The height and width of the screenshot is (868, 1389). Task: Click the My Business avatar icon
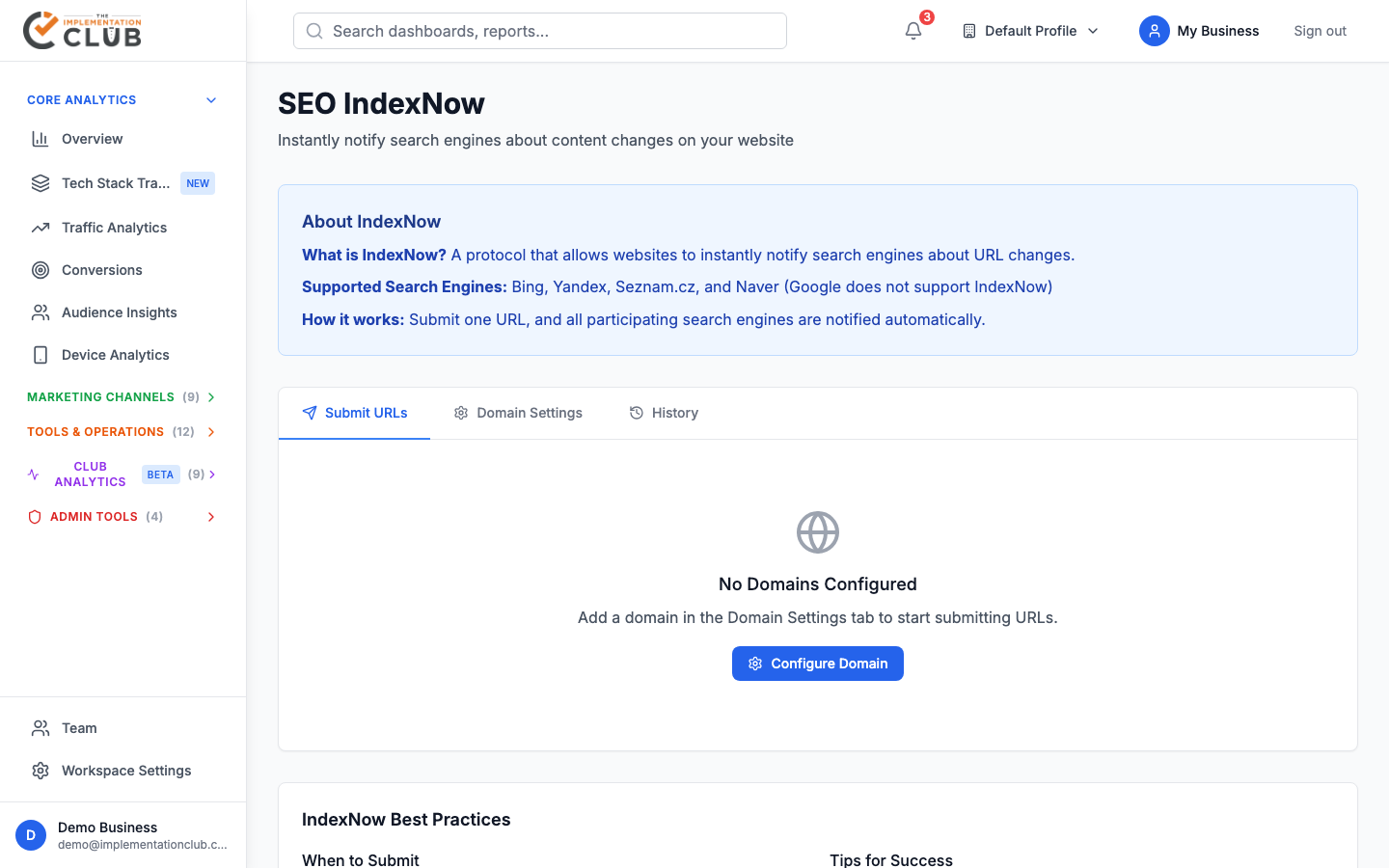(1154, 31)
